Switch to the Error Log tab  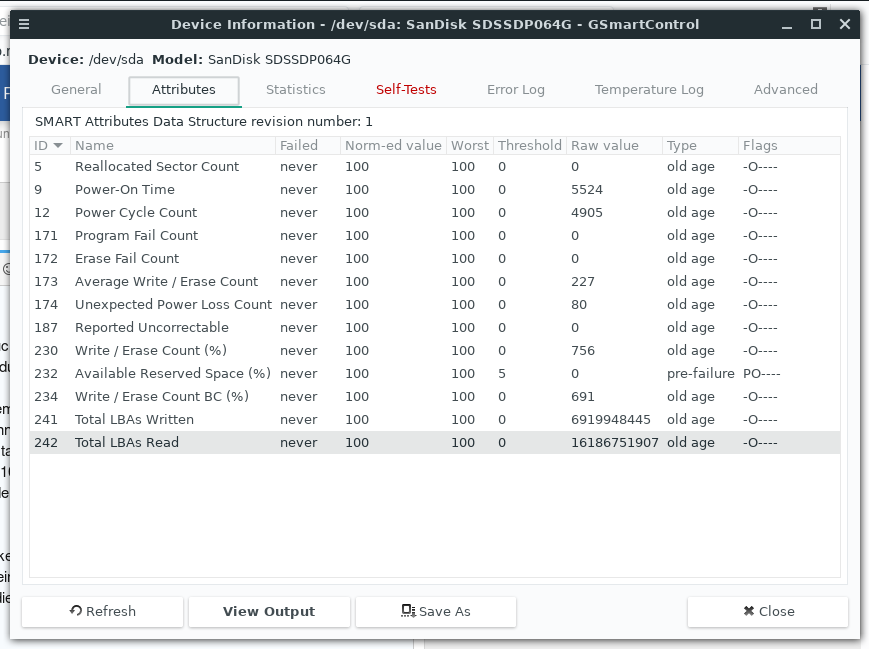515,89
